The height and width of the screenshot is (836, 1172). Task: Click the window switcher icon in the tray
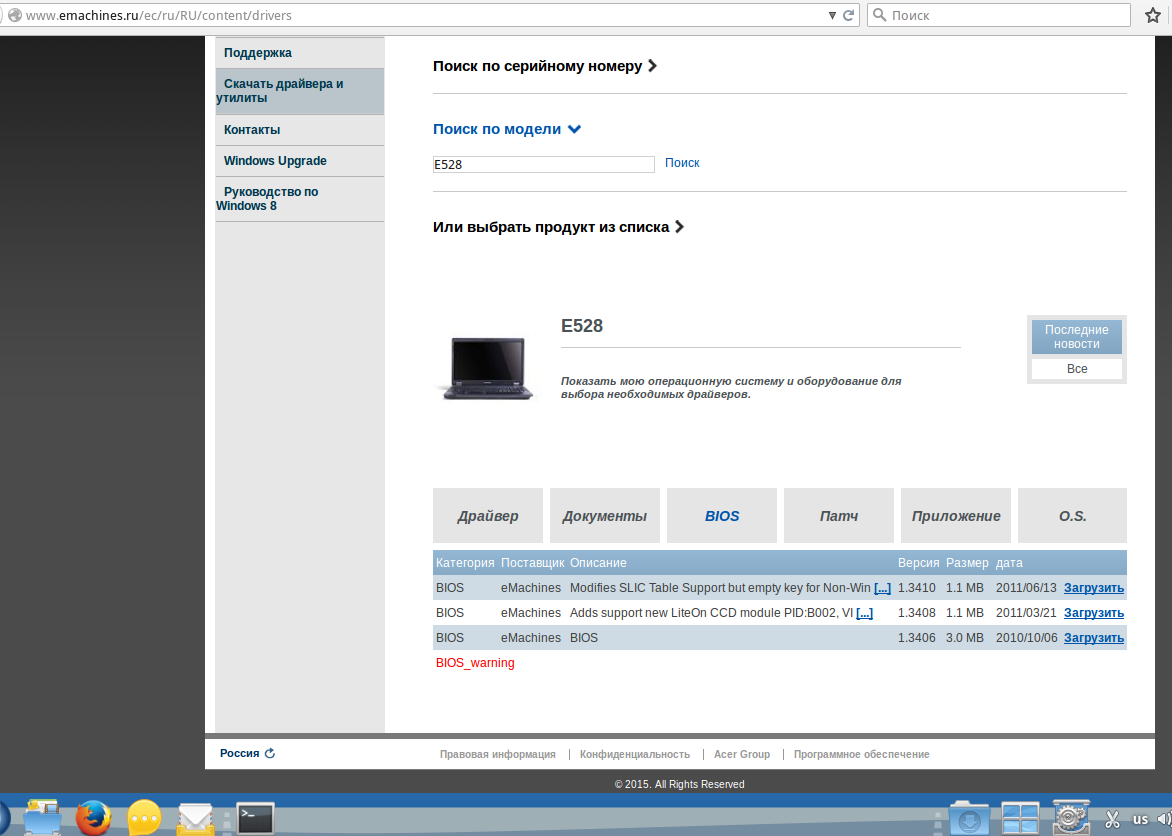[1020, 818]
